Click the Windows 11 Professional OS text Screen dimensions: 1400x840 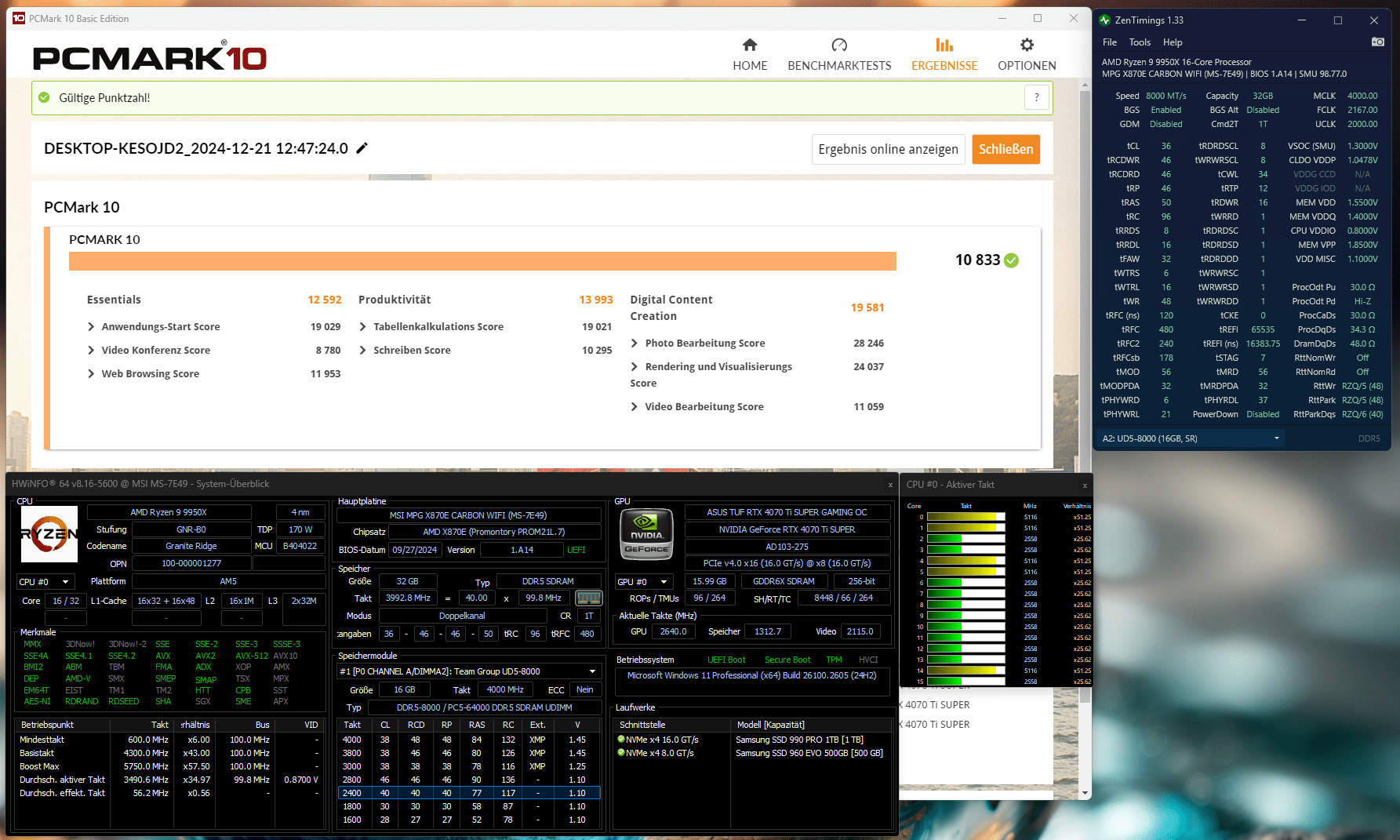tap(752, 676)
